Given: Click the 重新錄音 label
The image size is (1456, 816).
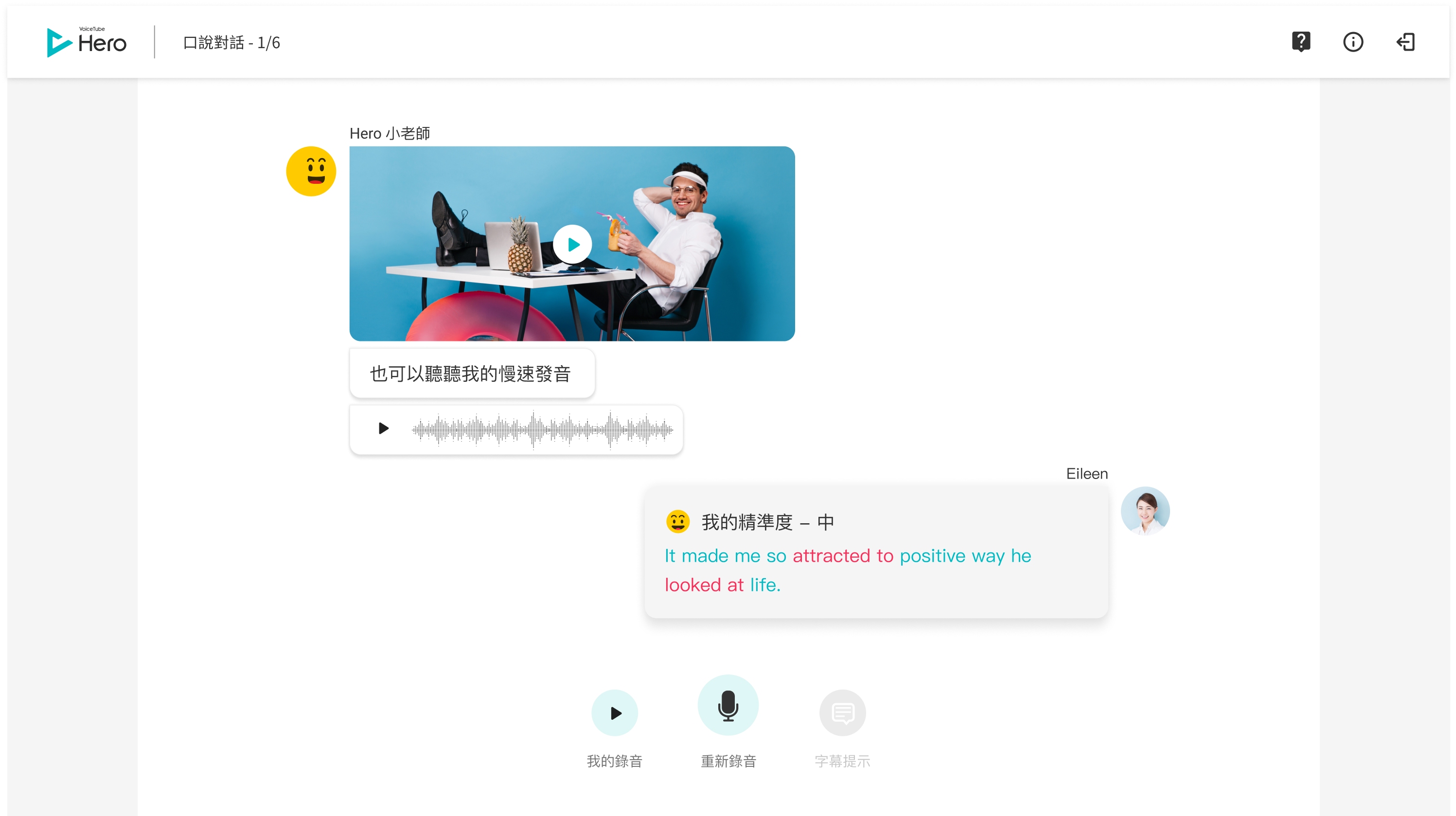Looking at the screenshot, I should [728, 761].
